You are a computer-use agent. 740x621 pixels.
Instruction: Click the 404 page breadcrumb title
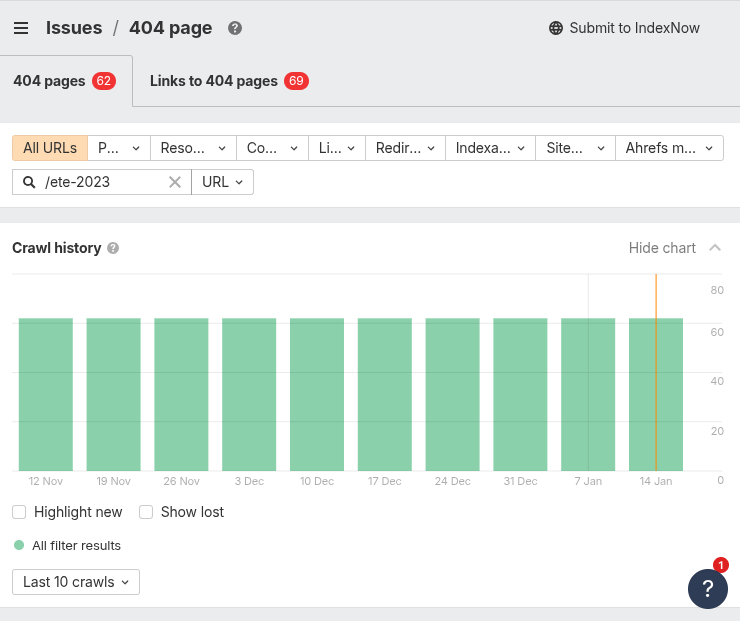click(x=171, y=28)
